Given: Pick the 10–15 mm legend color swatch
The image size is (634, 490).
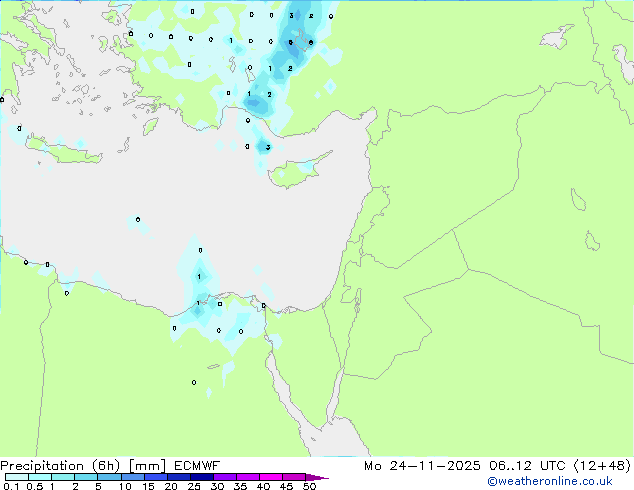Looking at the screenshot, I should 133,477.
